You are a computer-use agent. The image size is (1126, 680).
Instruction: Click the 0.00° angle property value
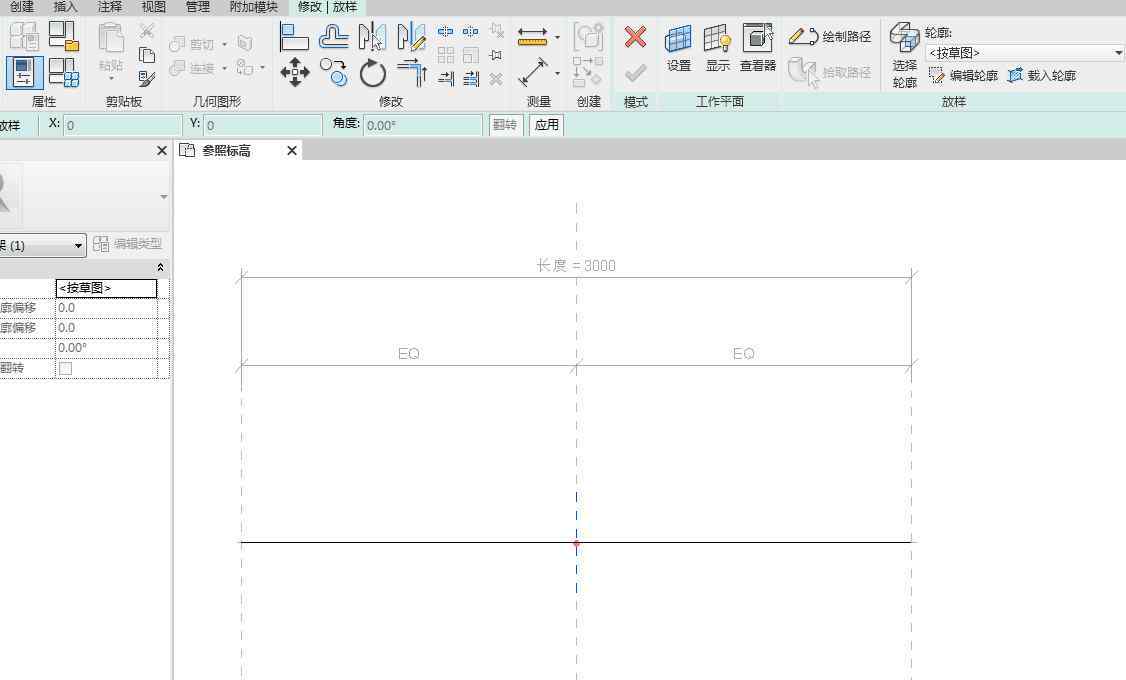click(106, 348)
